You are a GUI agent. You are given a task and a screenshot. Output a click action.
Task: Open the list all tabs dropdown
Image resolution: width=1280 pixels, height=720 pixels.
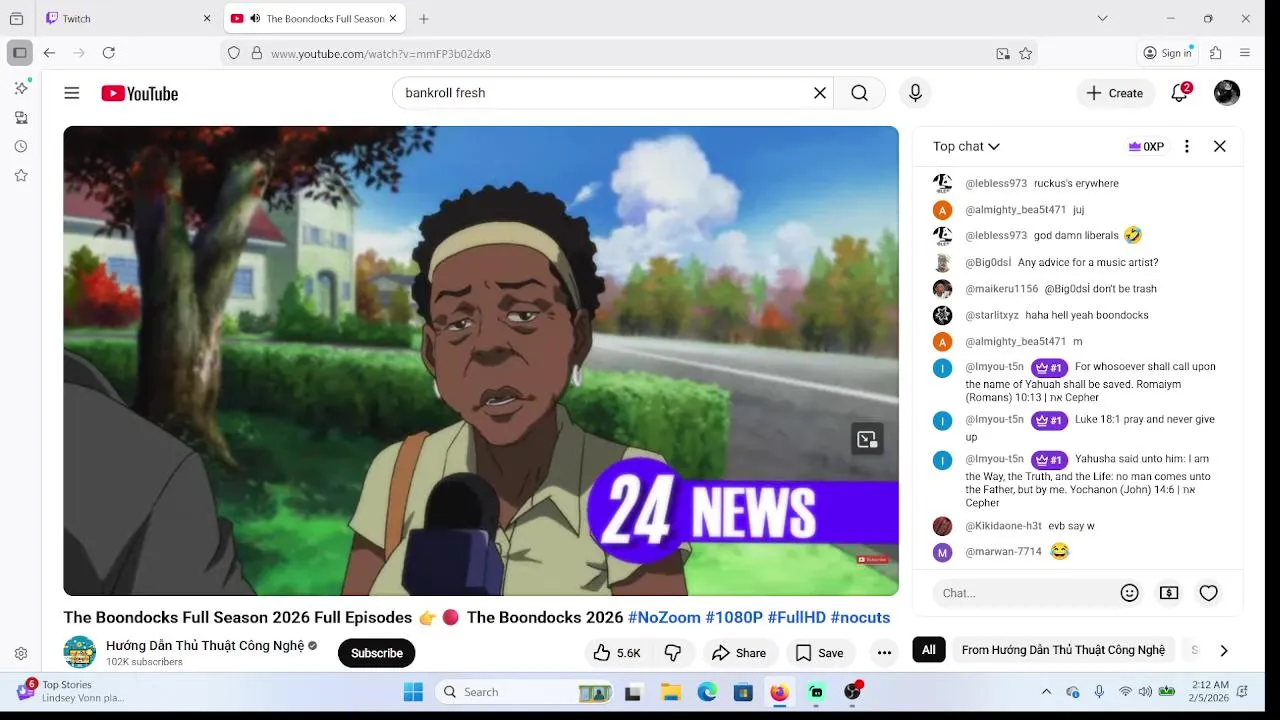point(1102,18)
